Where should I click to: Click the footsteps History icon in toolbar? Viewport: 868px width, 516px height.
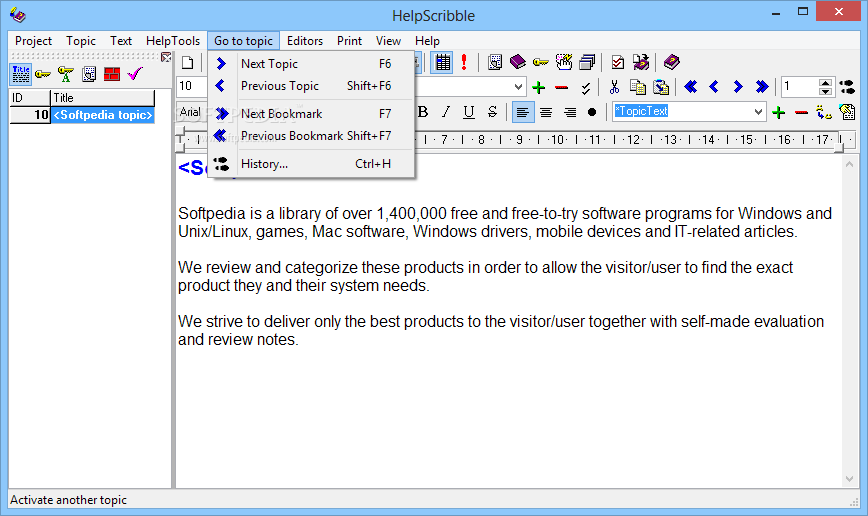847,87
